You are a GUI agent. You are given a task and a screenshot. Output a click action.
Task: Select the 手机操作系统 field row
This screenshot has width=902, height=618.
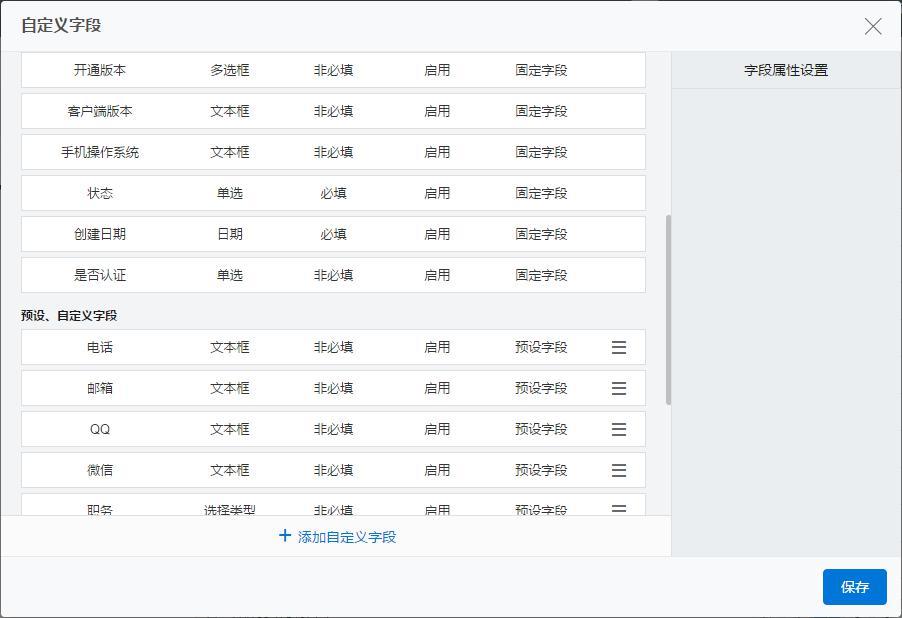click(333, 152)
